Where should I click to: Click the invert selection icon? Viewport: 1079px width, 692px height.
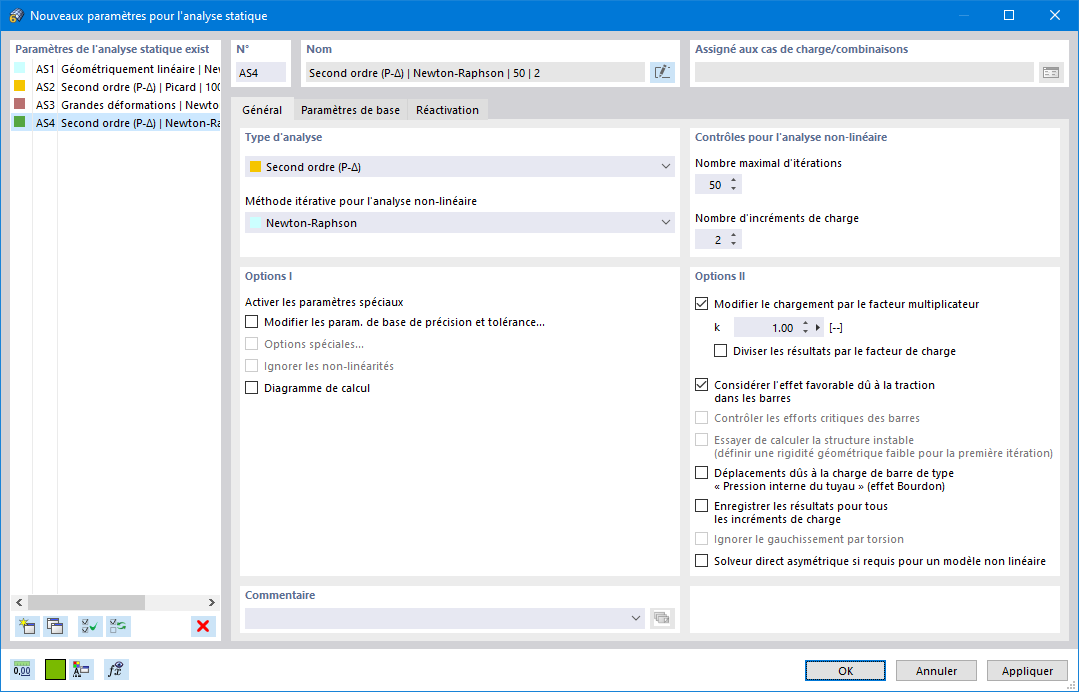tap(118, 626)
